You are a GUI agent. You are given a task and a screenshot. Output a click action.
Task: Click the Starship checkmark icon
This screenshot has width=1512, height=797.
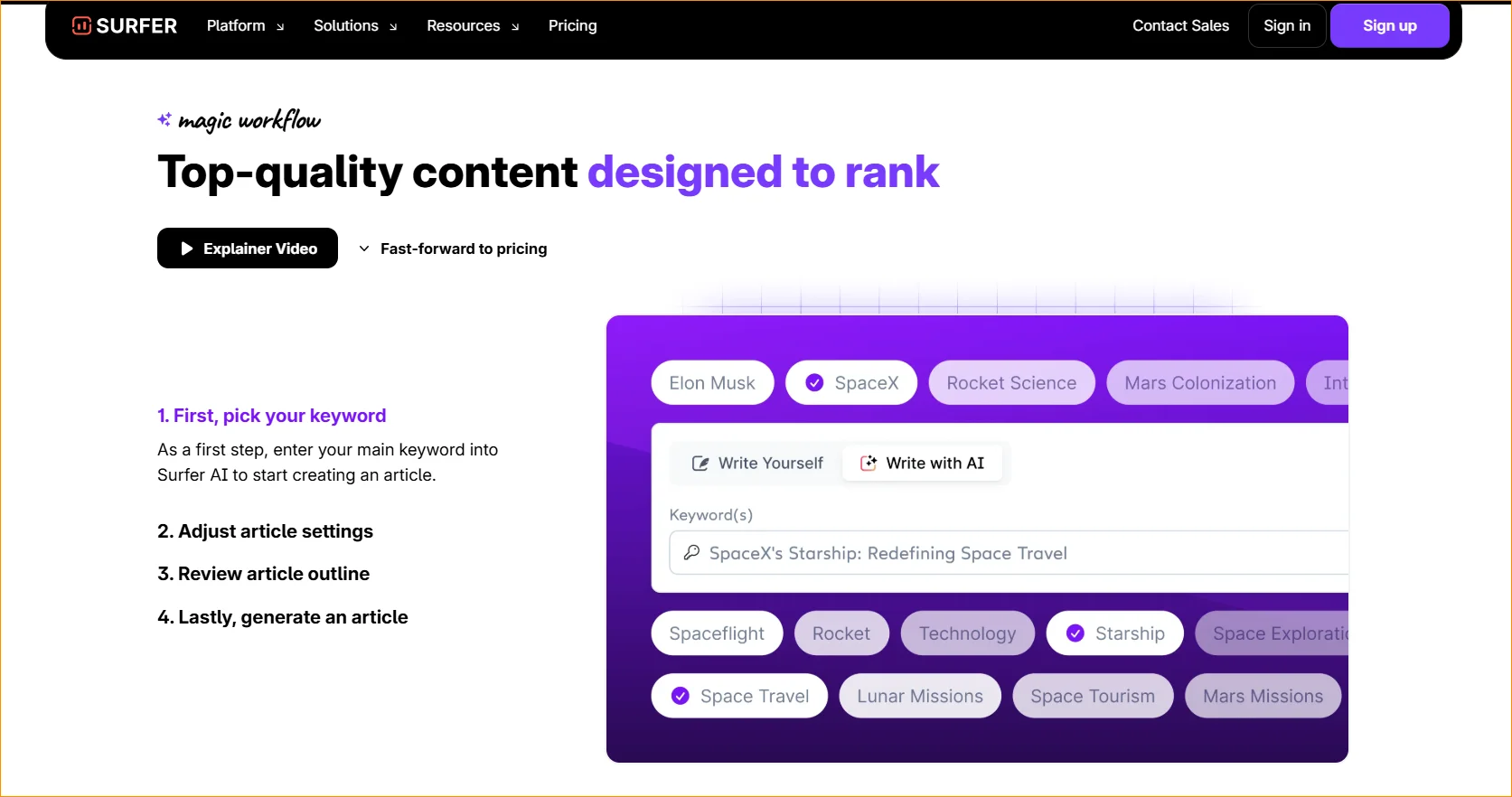[x=1075, y=633]
